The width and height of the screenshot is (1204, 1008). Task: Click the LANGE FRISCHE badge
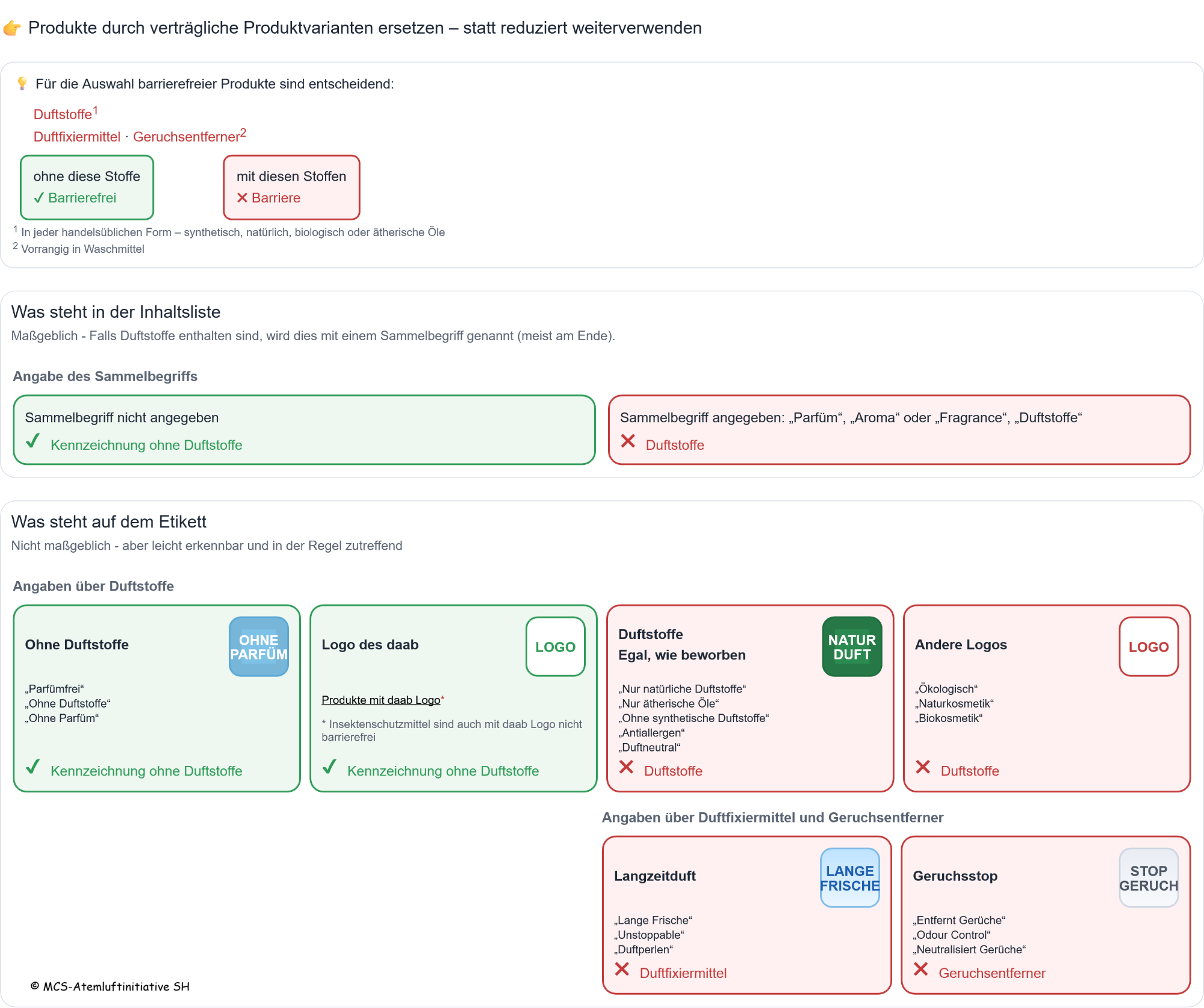(x=849, y=878)
